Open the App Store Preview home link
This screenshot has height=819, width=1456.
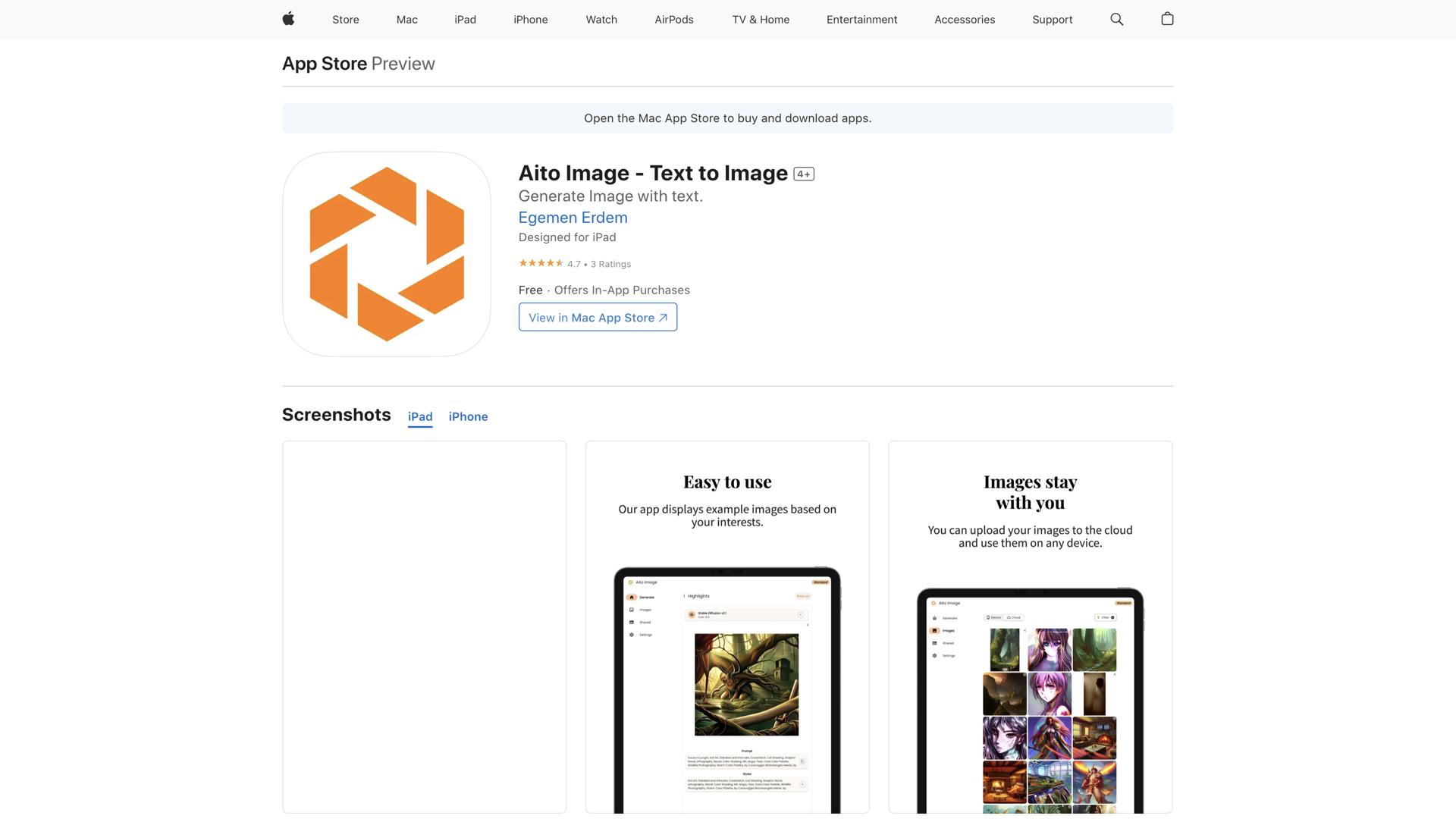point(325,64)
